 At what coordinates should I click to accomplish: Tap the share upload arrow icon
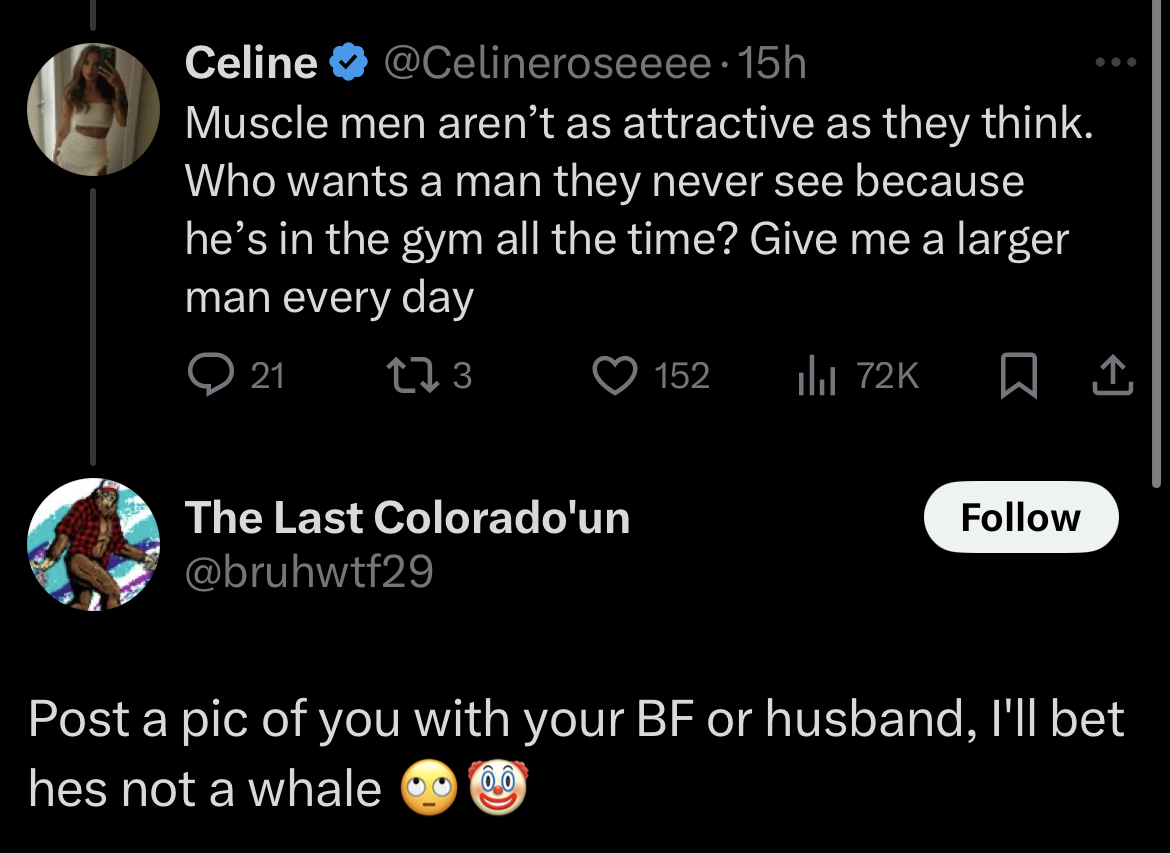(x=1113, y=376)
